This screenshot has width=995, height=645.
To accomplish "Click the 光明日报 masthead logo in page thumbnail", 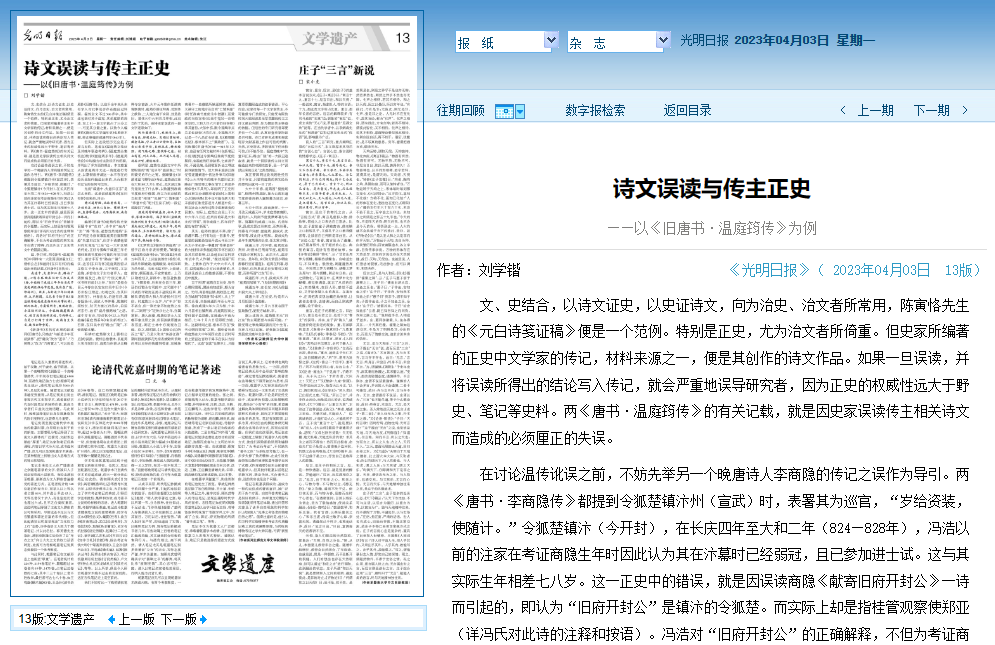I will tap(43, 36).
